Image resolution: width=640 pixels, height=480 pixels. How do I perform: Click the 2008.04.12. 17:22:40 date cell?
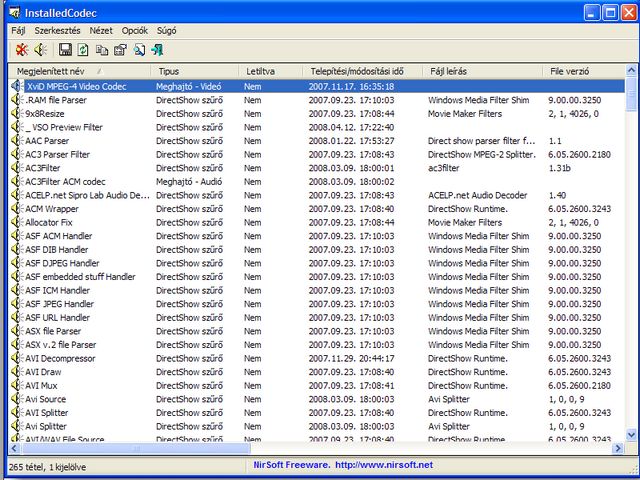tap(351, 127)
